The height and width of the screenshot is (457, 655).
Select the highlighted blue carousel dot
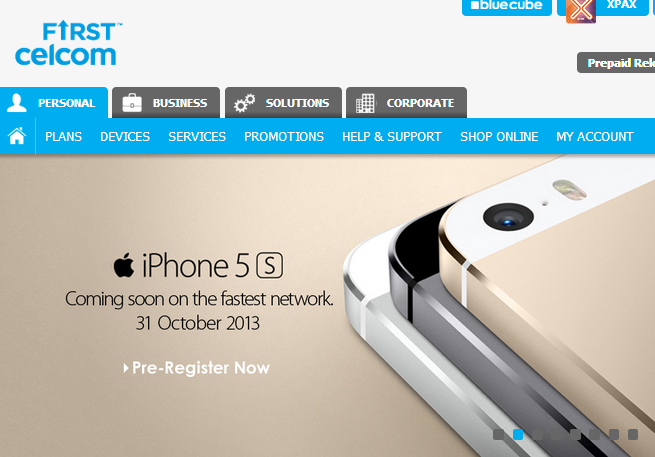coord(518,434)
